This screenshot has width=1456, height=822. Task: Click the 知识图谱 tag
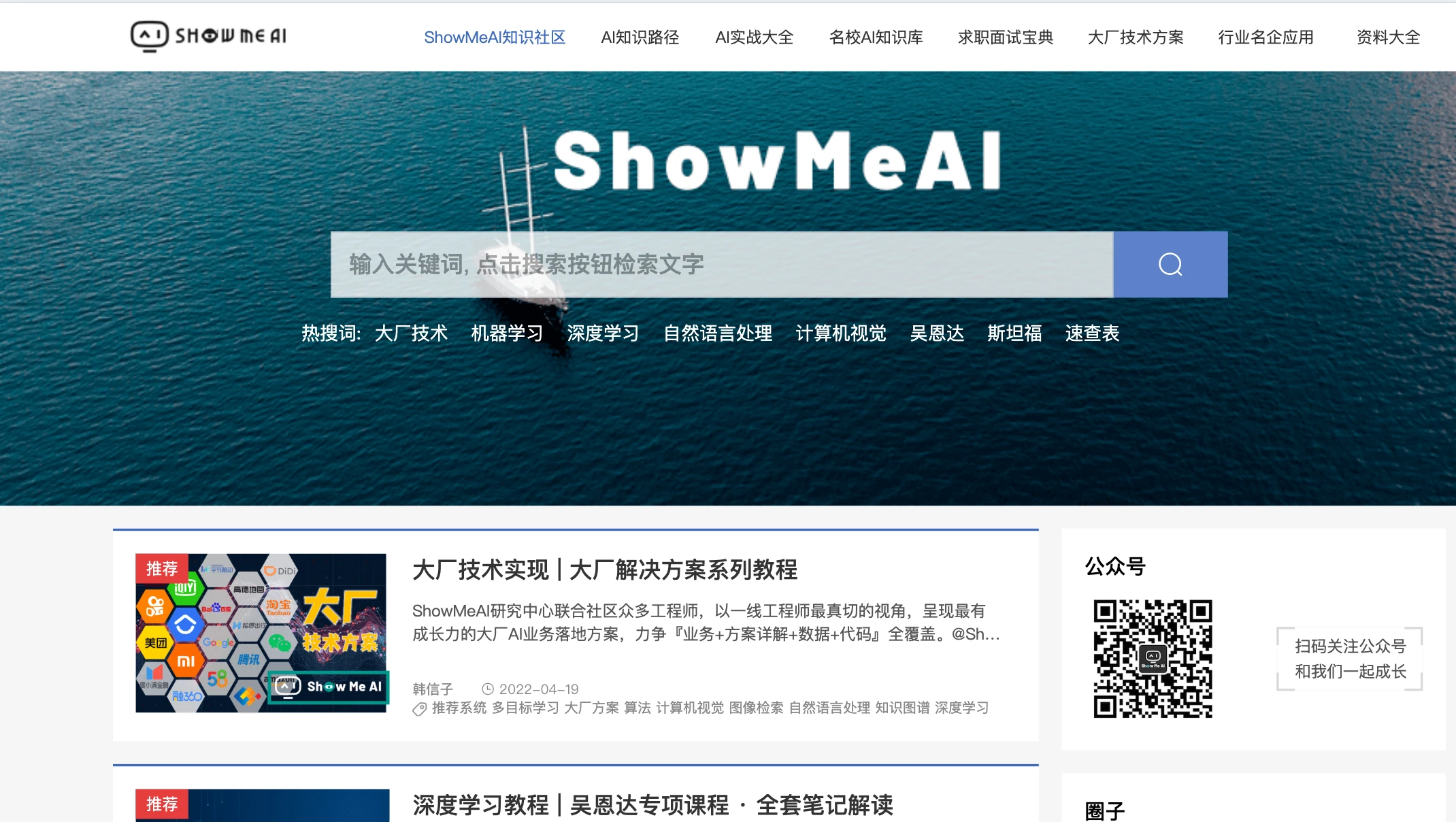902,708
